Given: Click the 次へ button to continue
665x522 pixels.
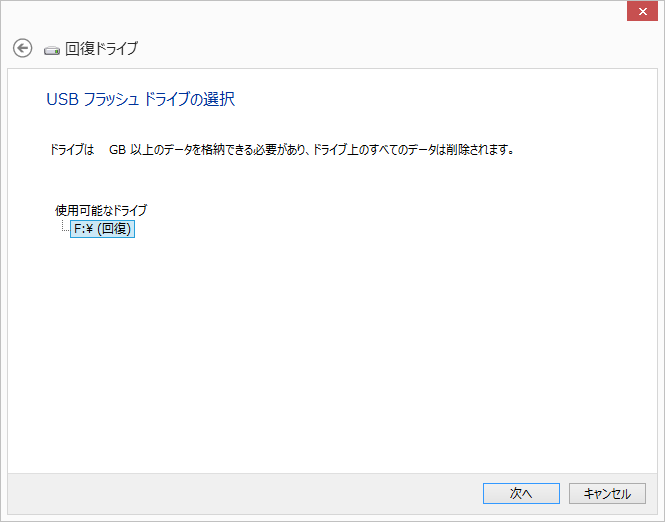Looking at the screenshot, I should pyautogui.click(x=521, y=494).
